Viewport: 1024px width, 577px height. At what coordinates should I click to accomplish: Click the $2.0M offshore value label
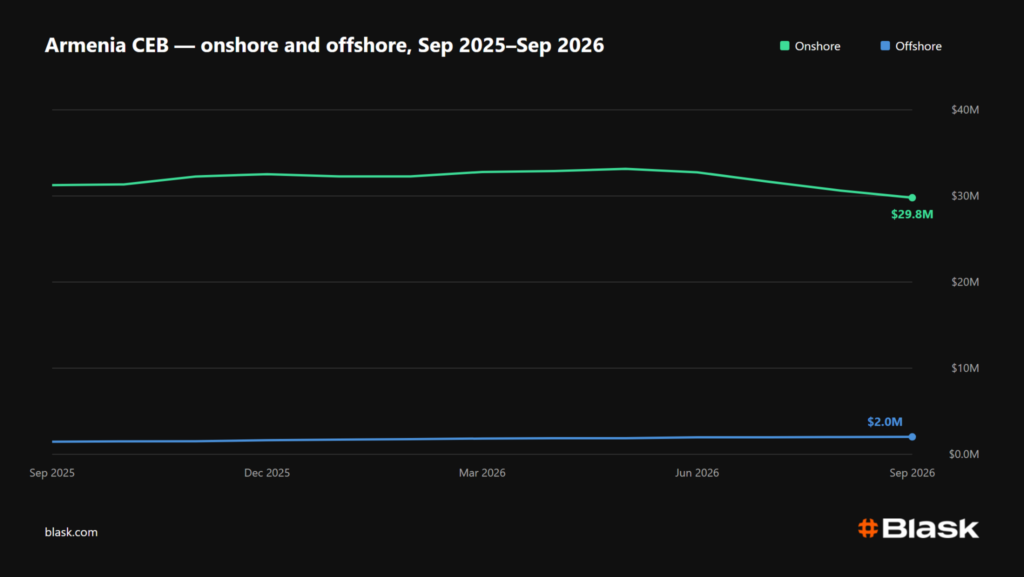(885, 422)
